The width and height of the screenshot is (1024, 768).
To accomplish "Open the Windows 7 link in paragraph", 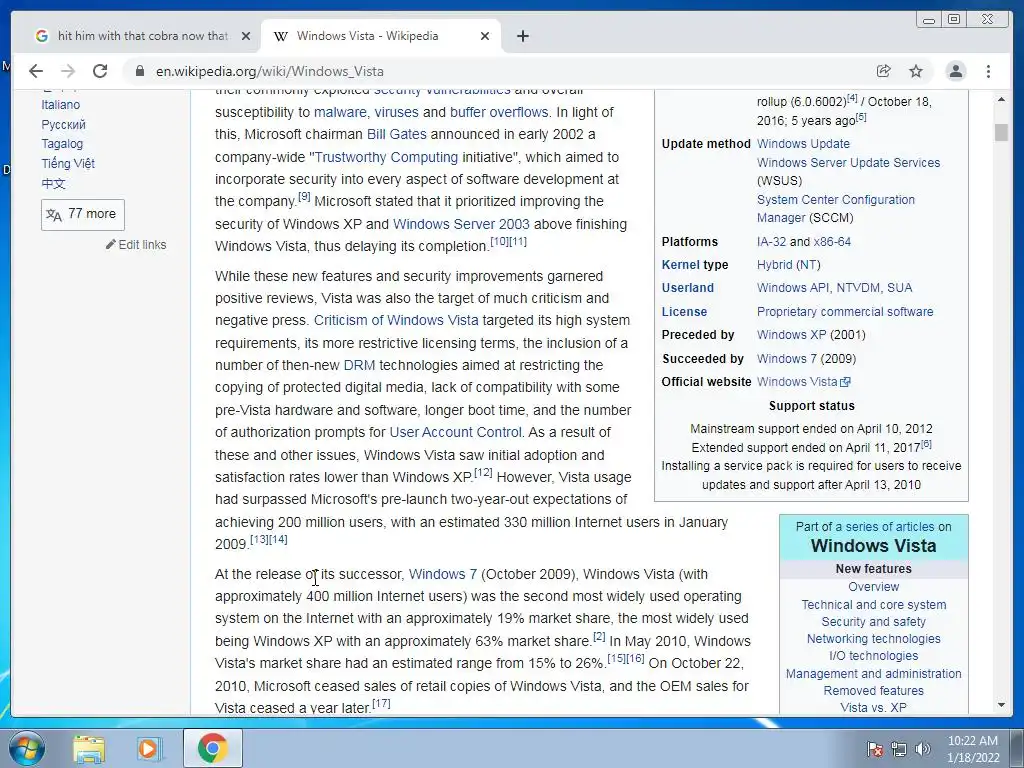I will (443, 574).
